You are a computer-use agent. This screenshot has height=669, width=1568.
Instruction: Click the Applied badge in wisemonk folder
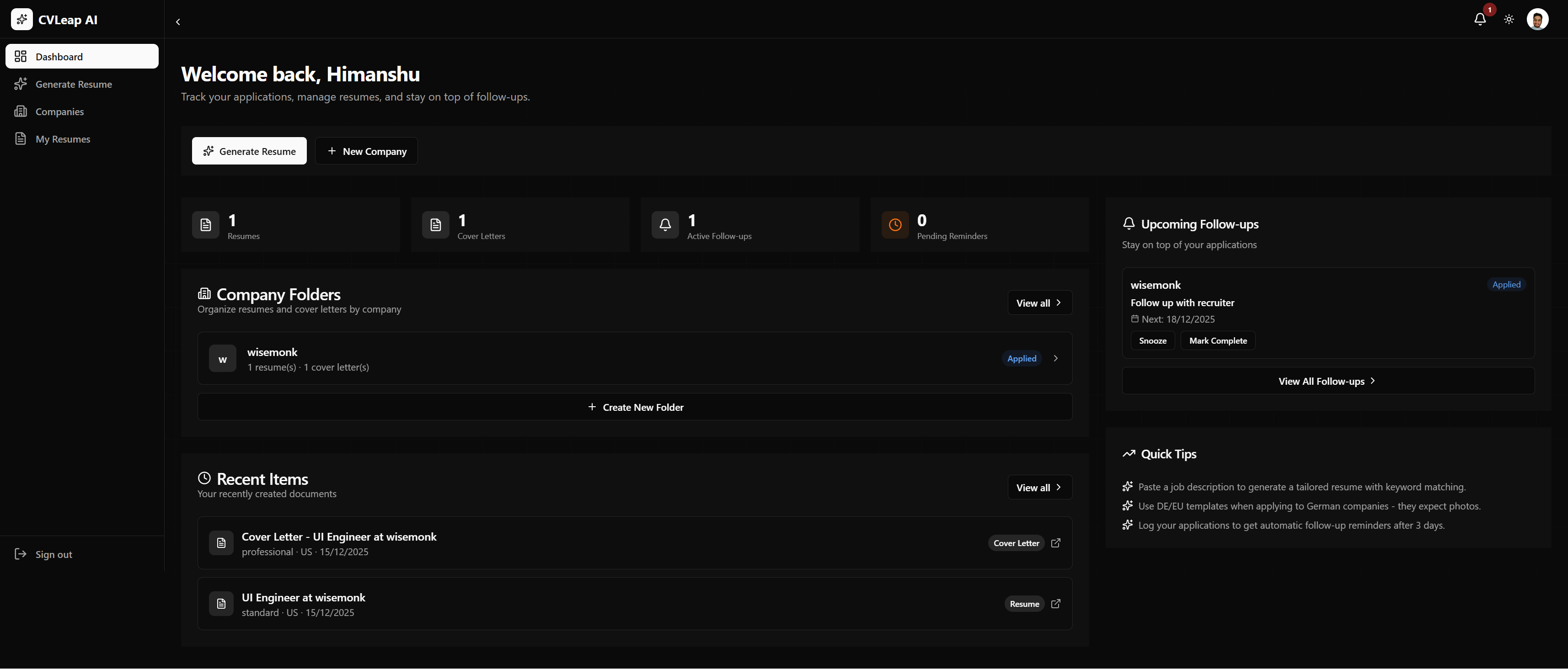[x=1022, y=359]
